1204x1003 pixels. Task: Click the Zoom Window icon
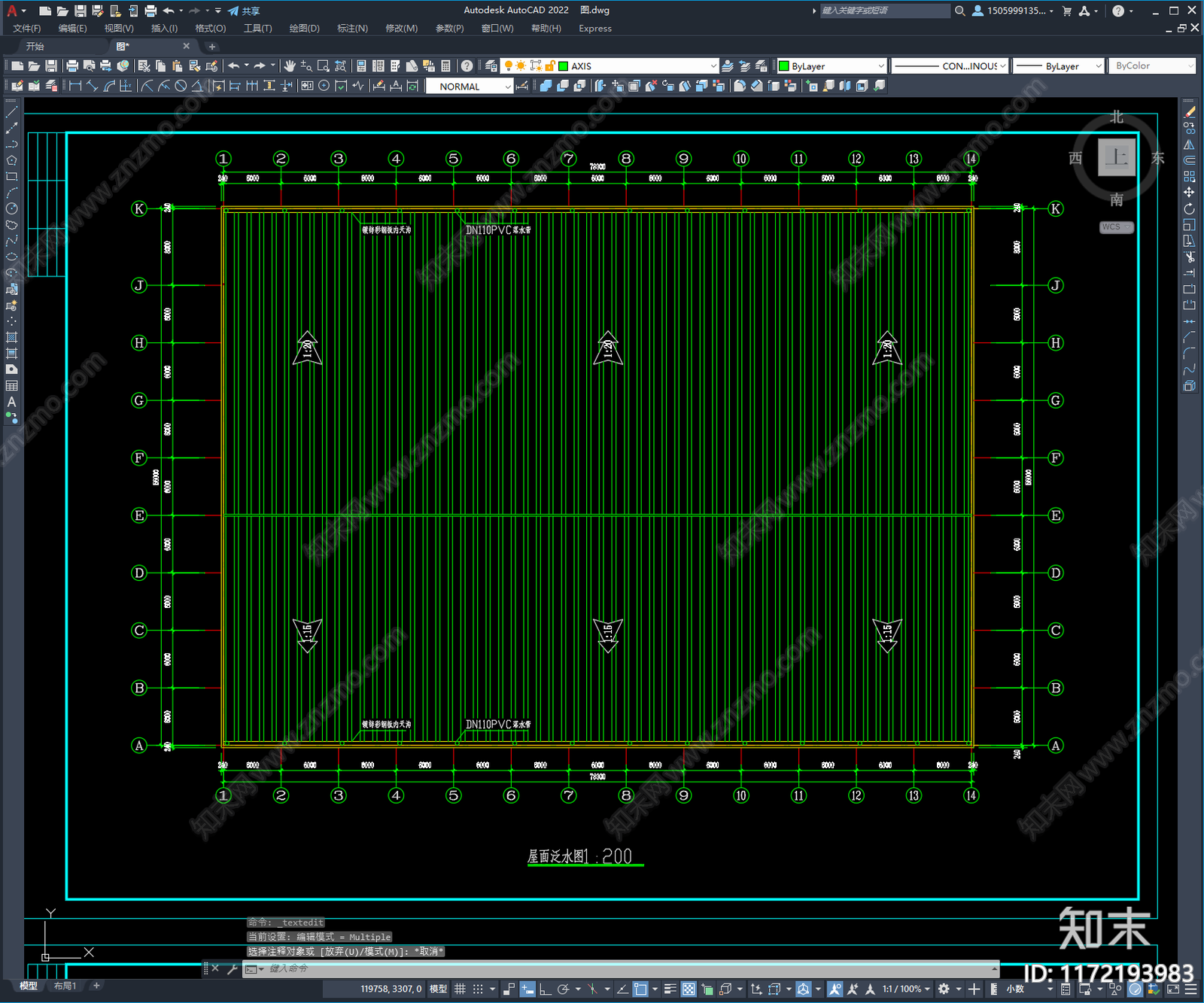[324, 66]
